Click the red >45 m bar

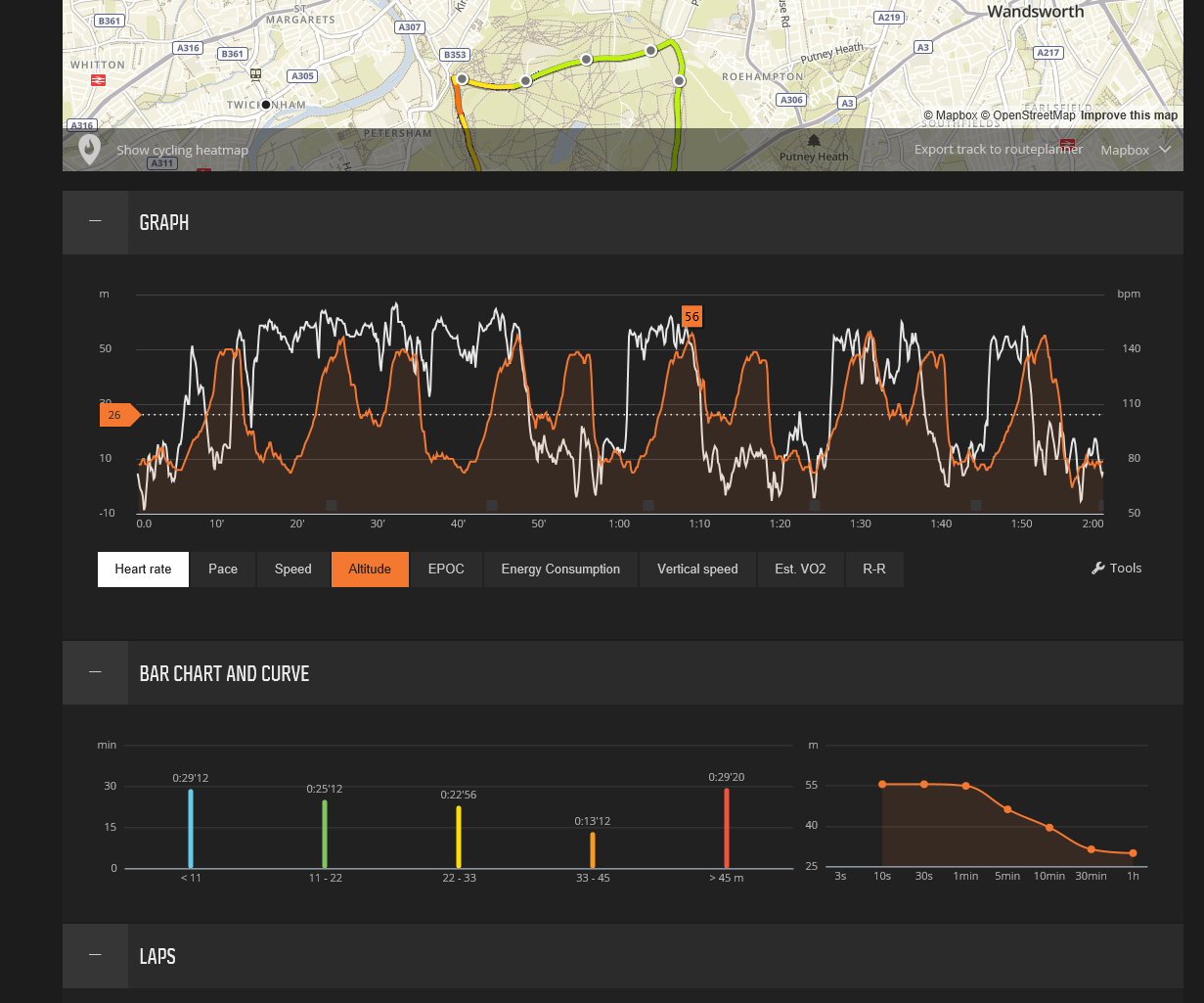[727, 828]
